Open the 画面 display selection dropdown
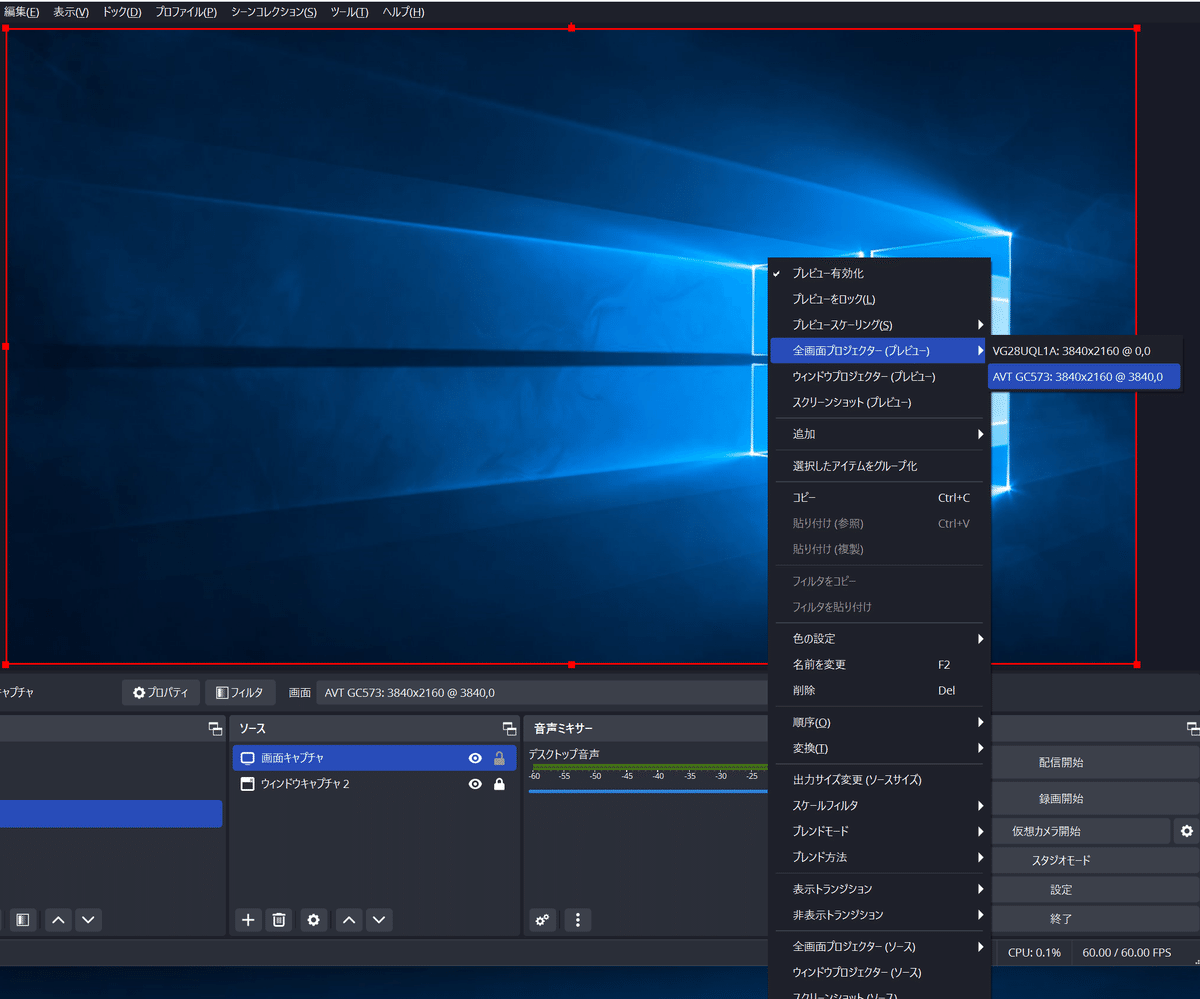The height and width of the screenshot is (999, 1200). coord(540,692)
